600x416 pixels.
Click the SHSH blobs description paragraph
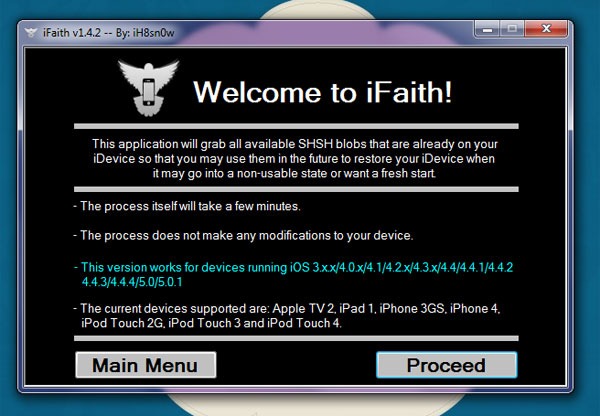295,158
